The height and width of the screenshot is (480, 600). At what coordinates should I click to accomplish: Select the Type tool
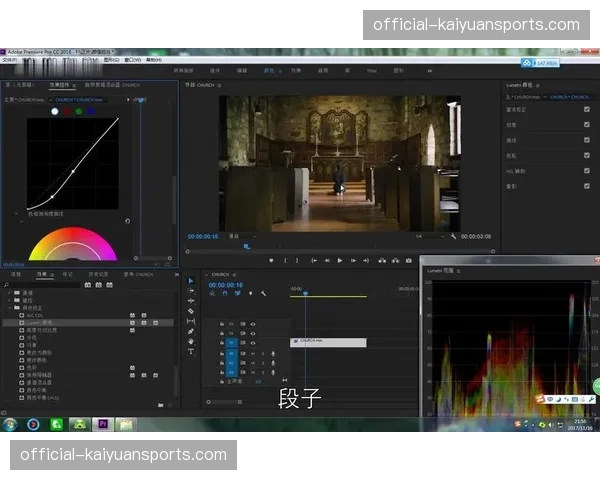click(x=191, y=351)
